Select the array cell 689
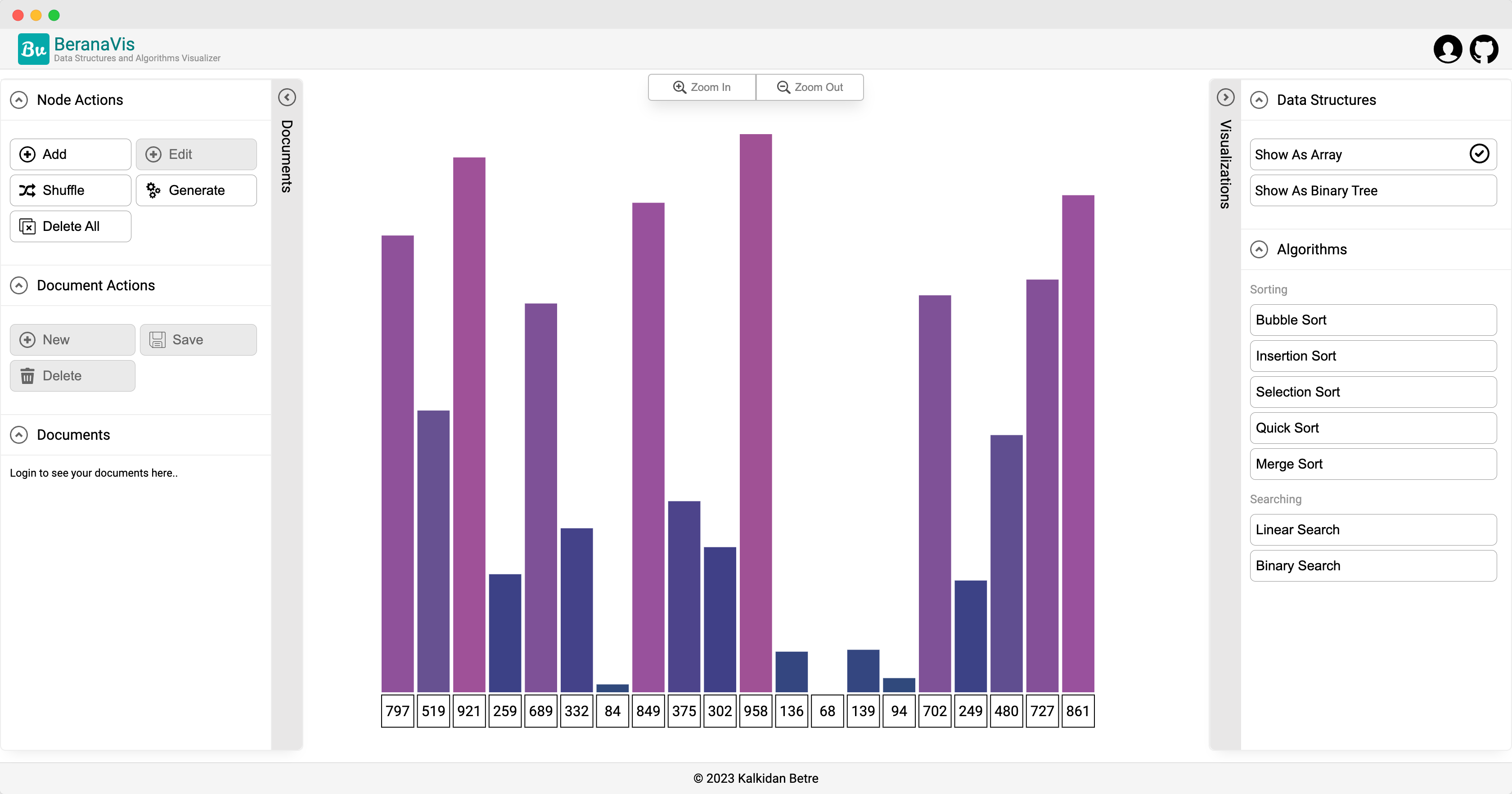This screenshot has width=1512, height=794. [x=540, y=711]
